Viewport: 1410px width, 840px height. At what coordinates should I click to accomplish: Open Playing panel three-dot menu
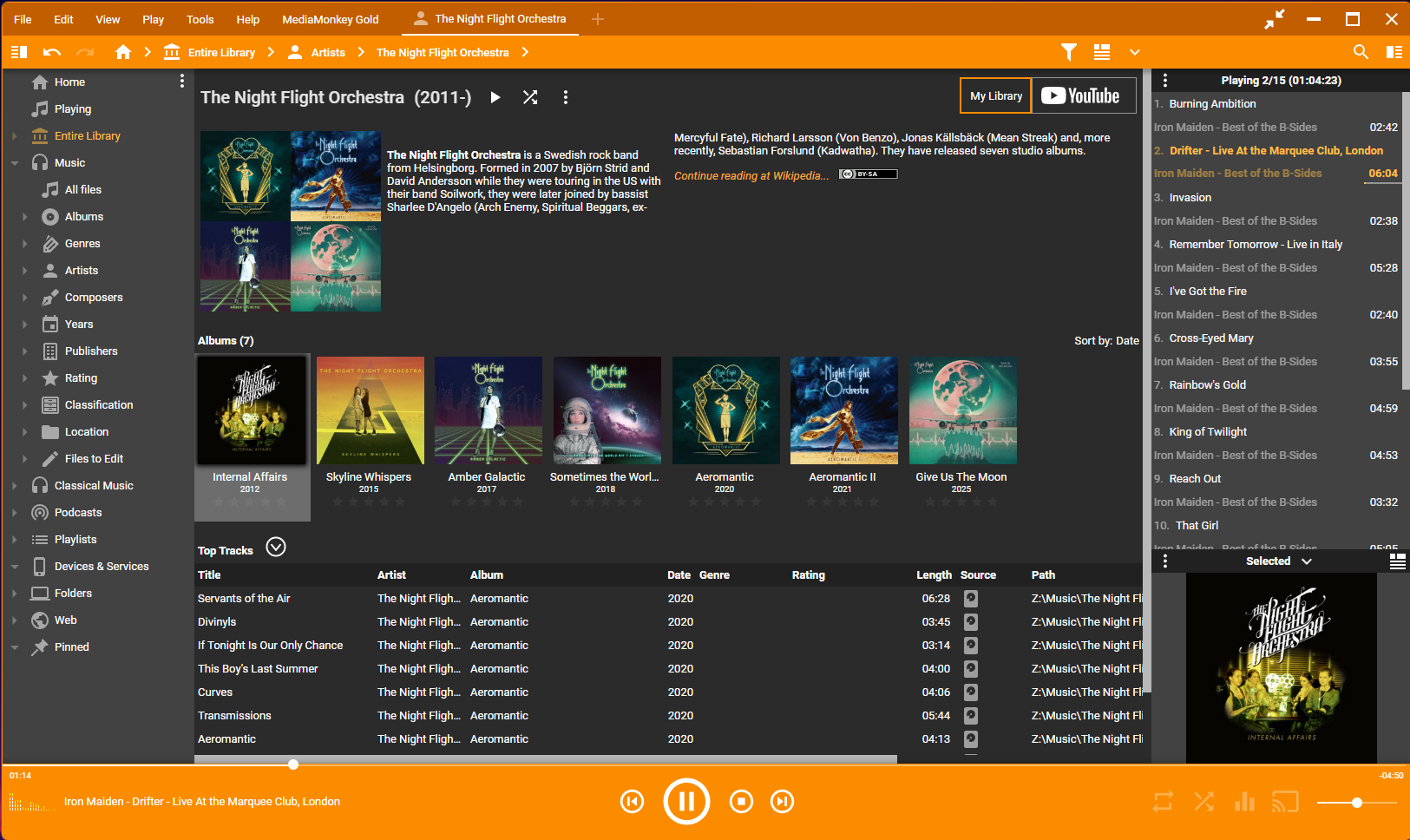tap(1165, 80)
